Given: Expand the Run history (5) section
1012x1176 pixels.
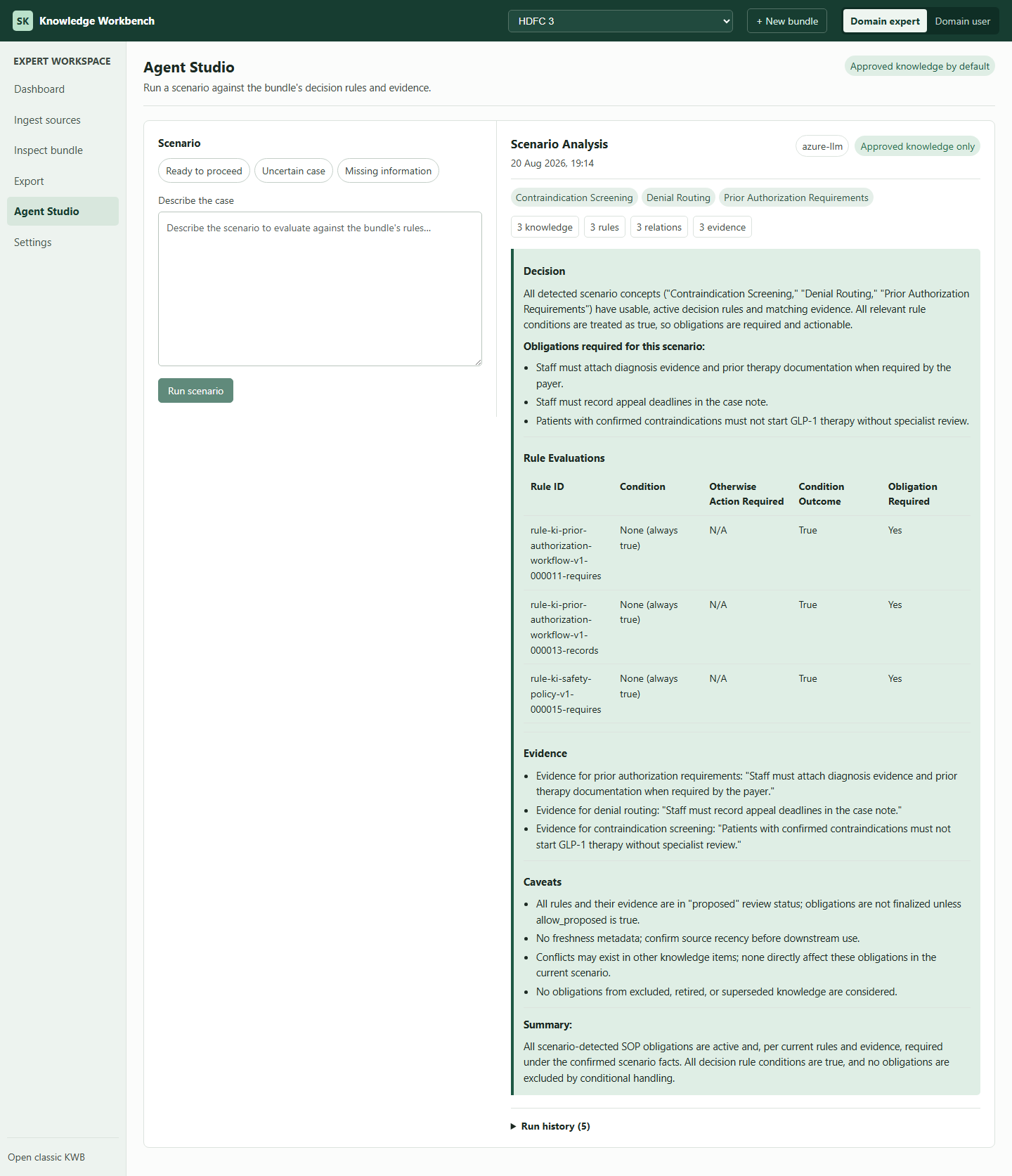Looking at the screenshot, I should (x=550, y=1126).
